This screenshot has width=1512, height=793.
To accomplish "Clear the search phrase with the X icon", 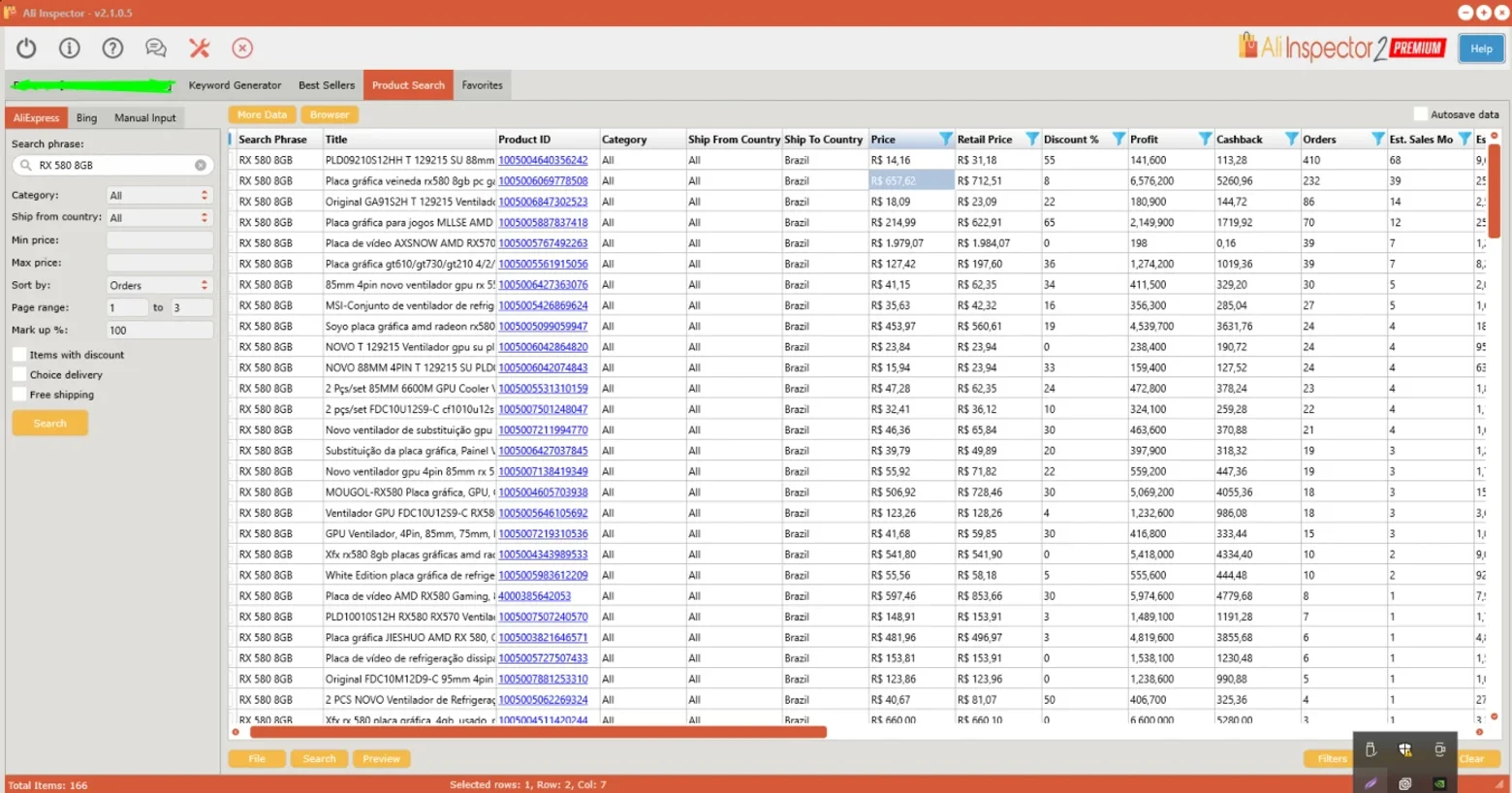I will [201, 165].
